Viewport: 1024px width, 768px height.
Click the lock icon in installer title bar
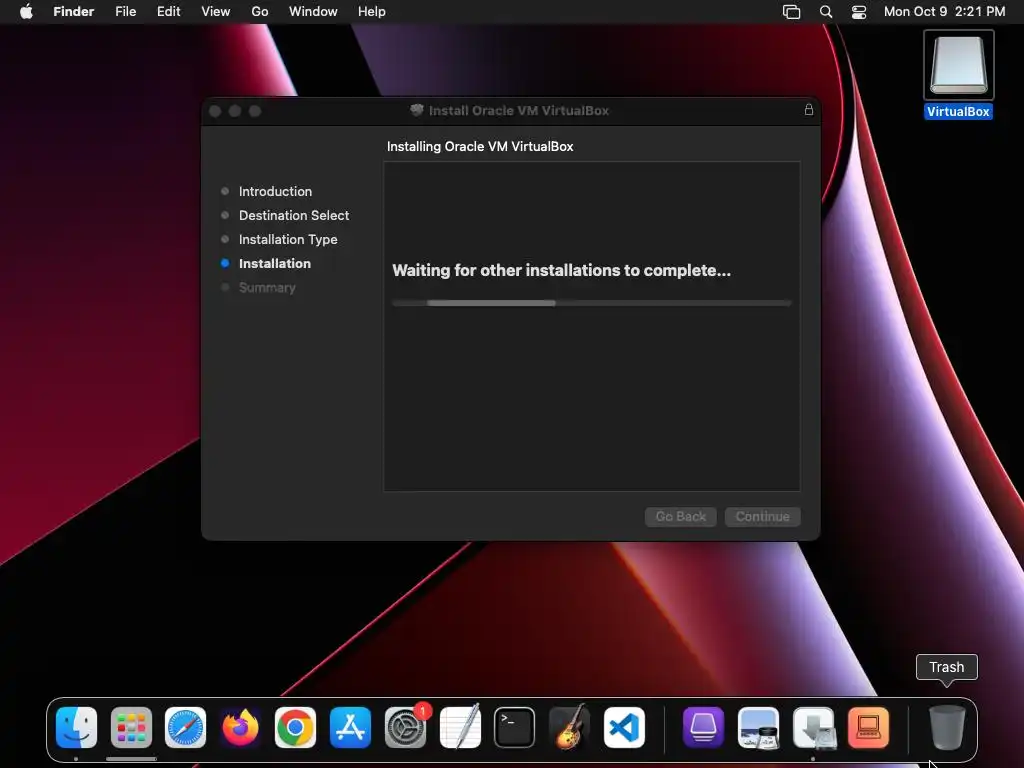click(x=808, y=110)
